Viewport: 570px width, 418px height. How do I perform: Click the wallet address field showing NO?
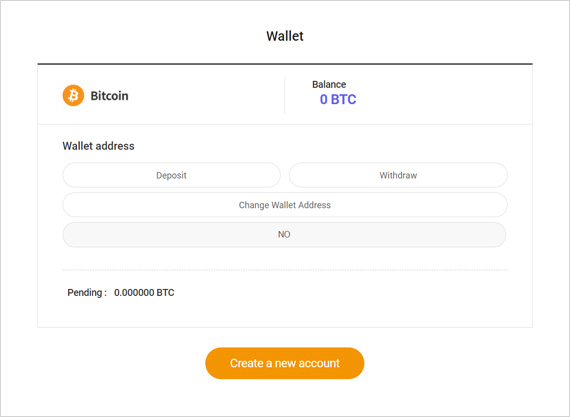click(x=284, y=234)
